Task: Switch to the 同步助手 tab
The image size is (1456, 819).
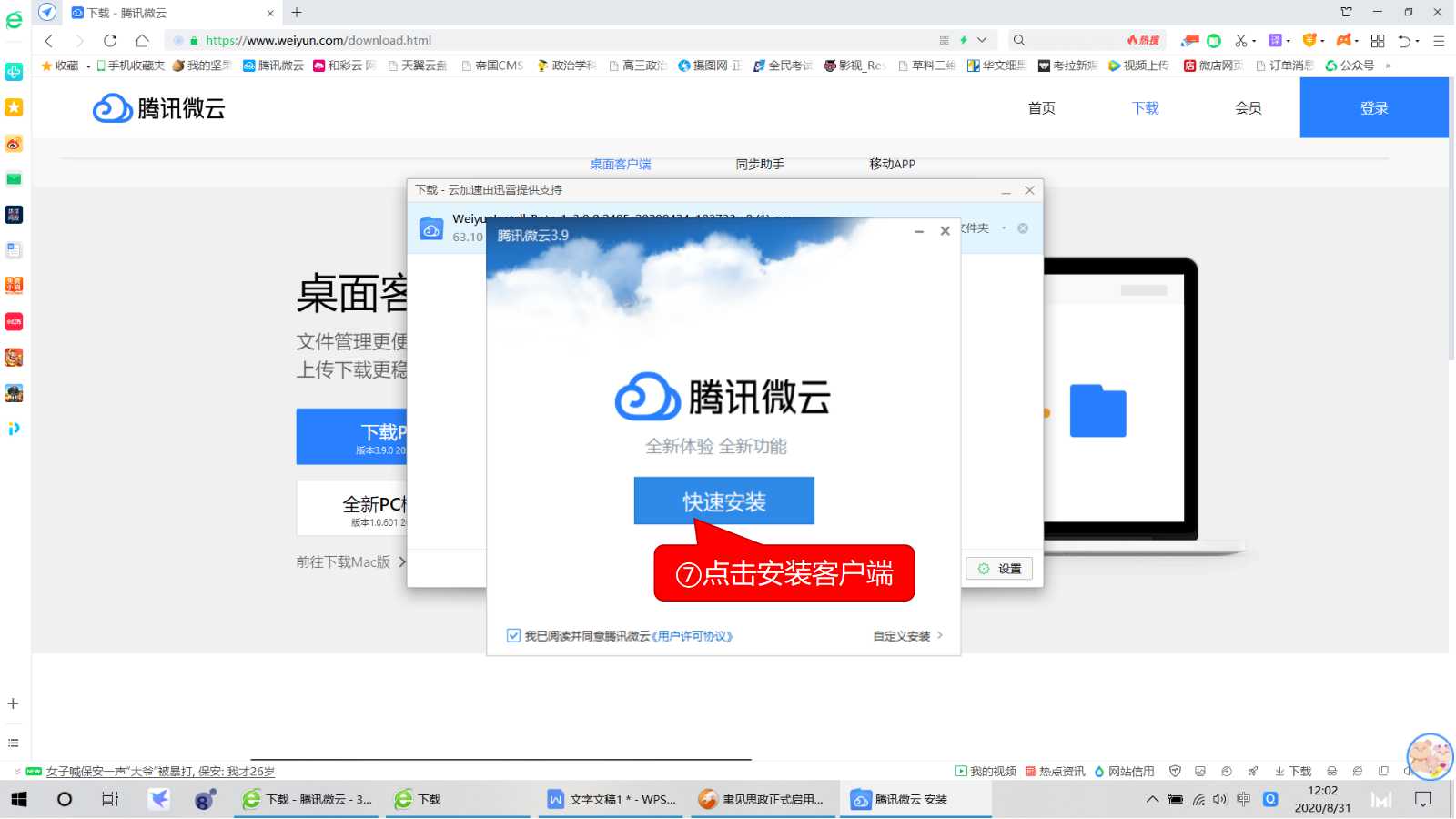Action: pyautogui.click(x=760, y=164)
